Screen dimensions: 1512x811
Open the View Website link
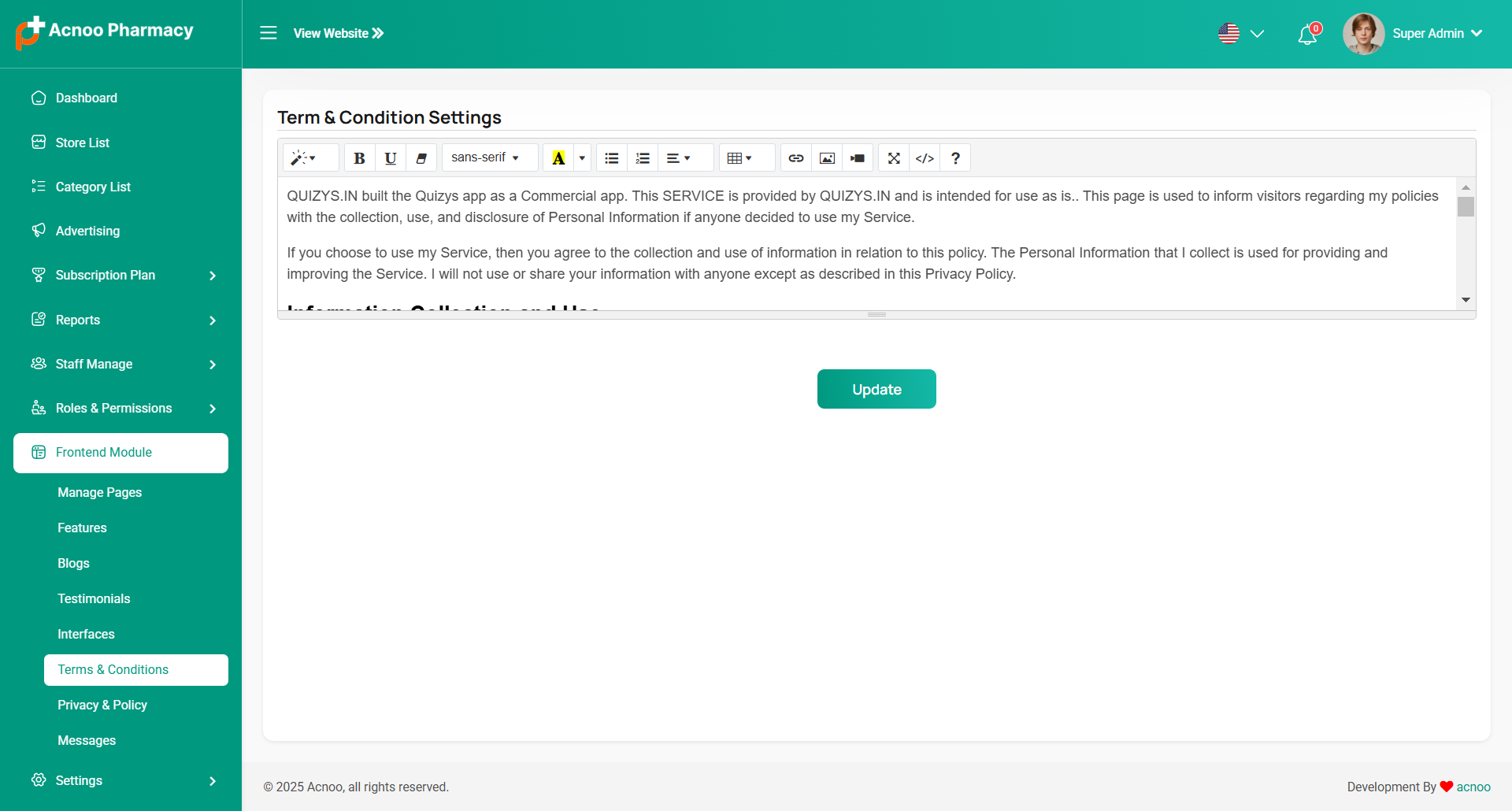339,33
